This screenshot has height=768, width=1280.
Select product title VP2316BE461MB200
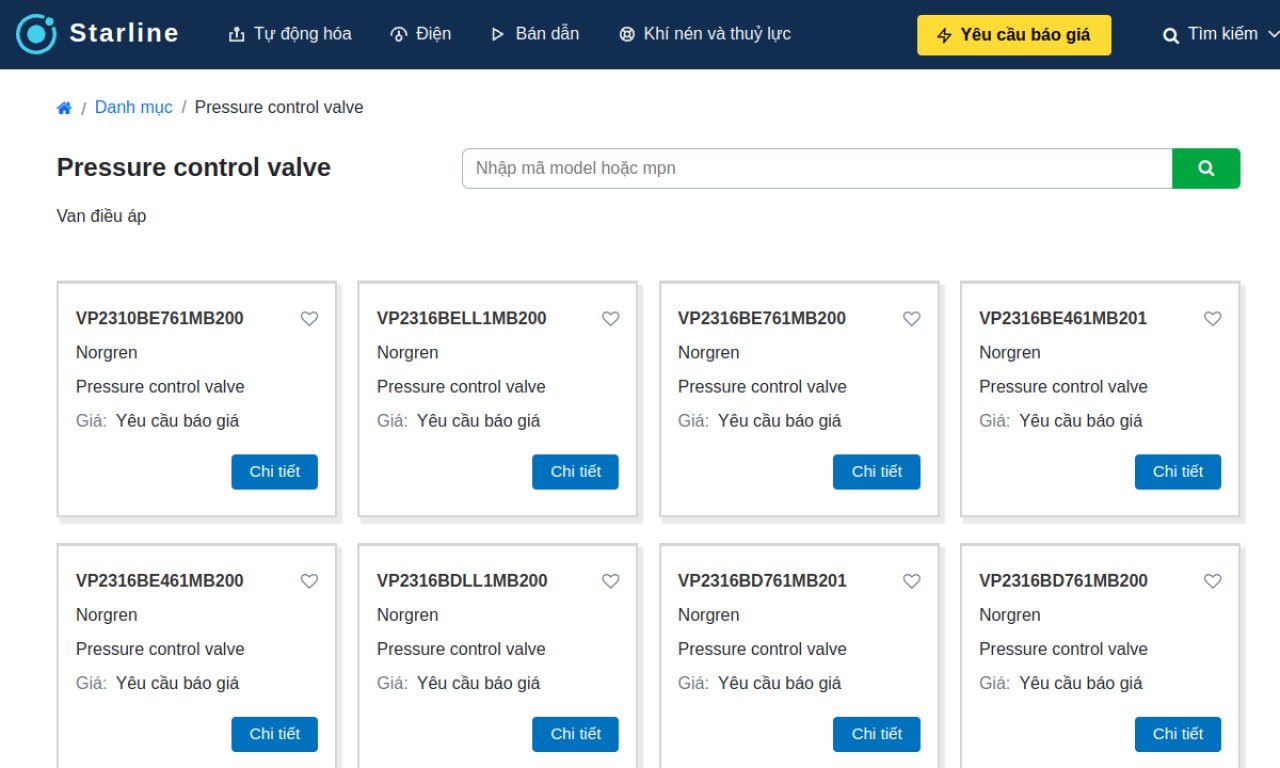pos(160,581)
